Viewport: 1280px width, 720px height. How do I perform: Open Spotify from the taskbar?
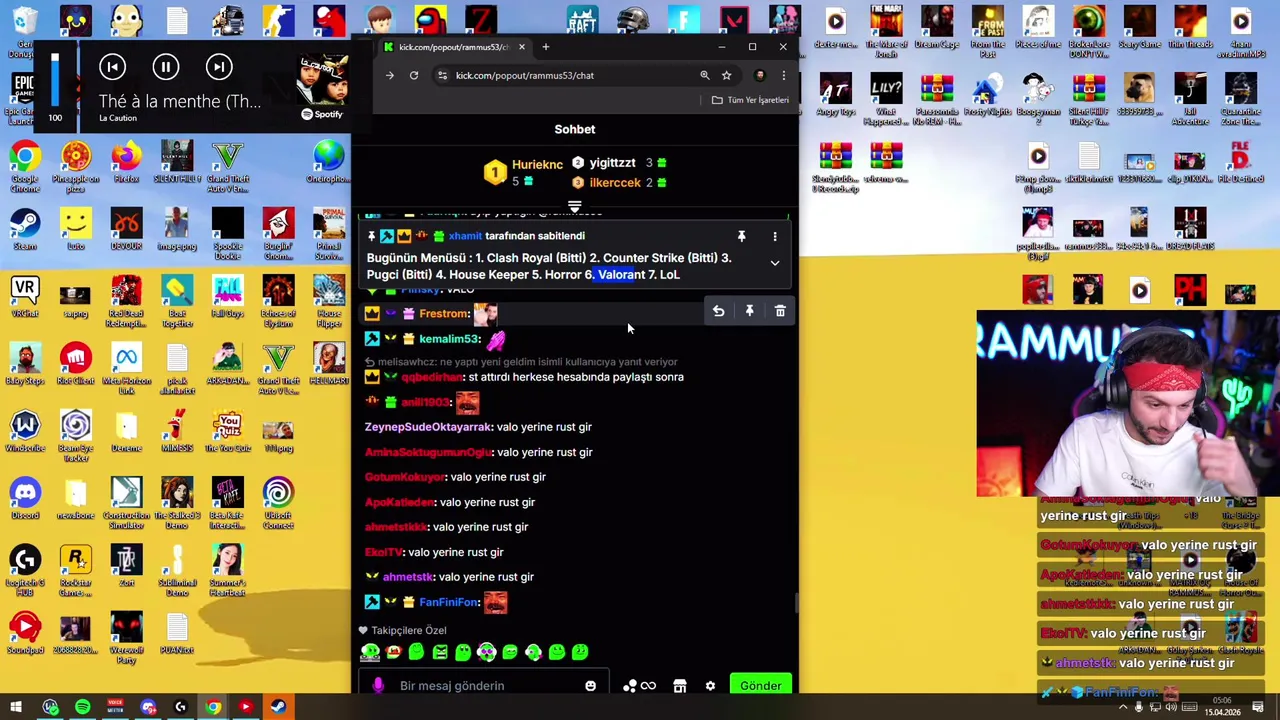83,707
